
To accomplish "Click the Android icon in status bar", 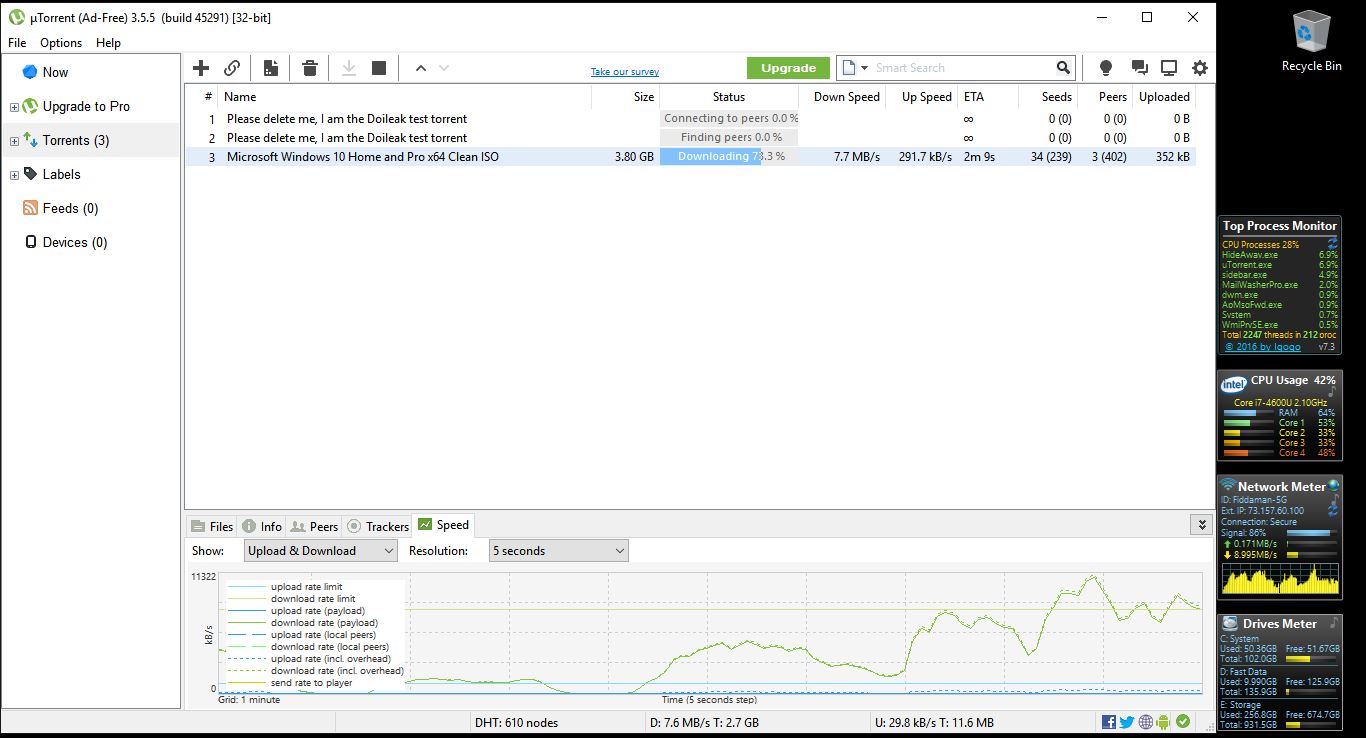I will (1164, 722).
